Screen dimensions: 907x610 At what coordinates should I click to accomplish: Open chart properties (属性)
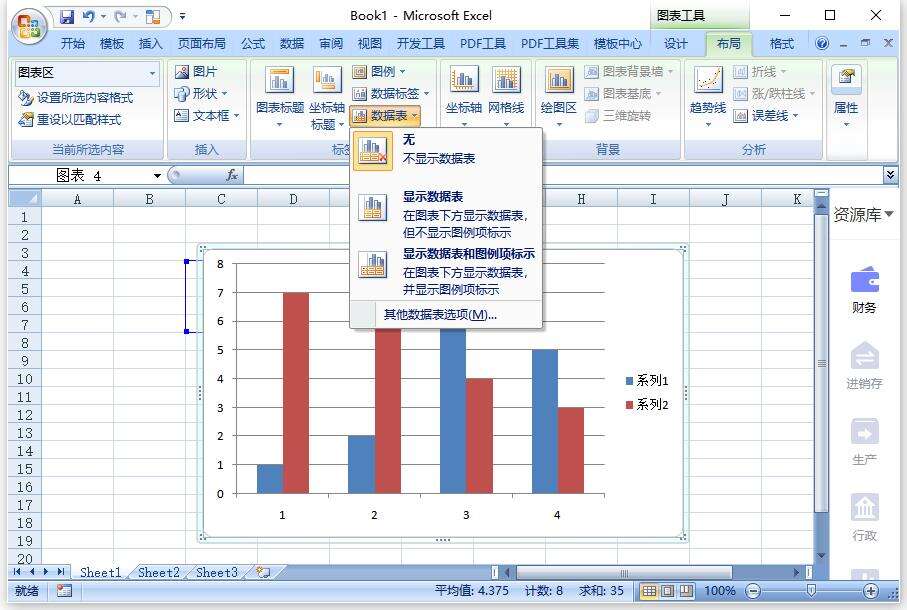click(x=846, y=96)
